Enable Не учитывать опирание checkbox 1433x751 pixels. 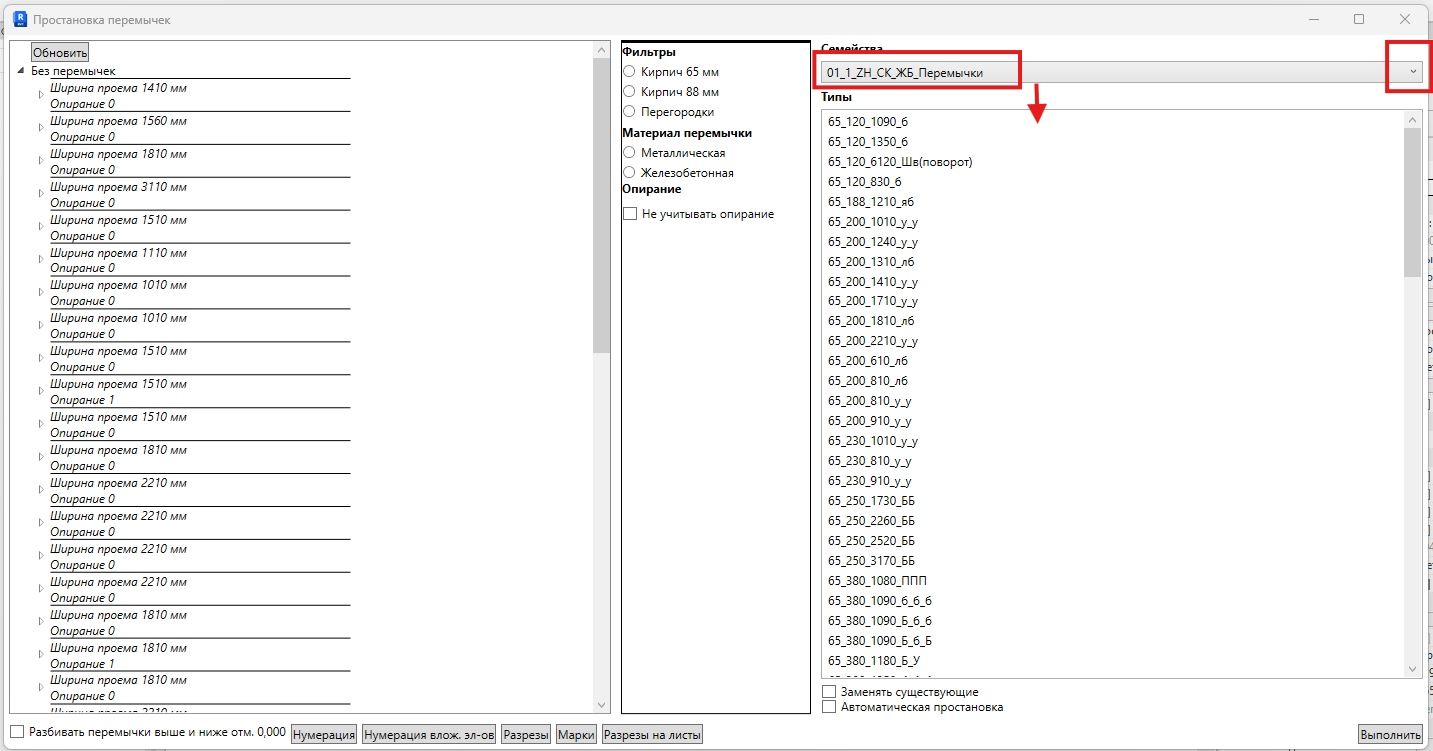630,214
